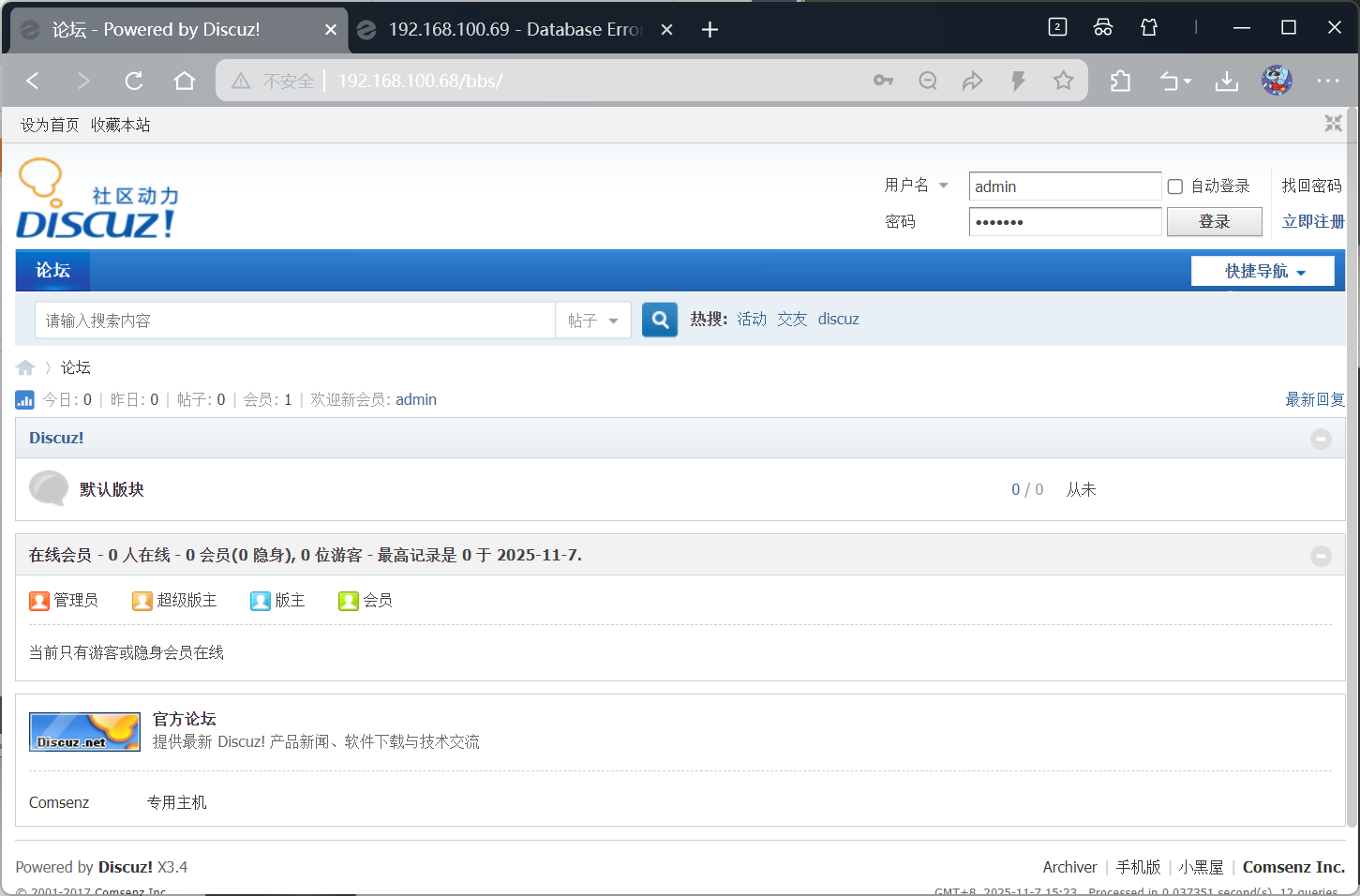Open the 官方论坛 link
This screenshot has height=896, width=1360.
pyautogui.click(x=185, y=719)
